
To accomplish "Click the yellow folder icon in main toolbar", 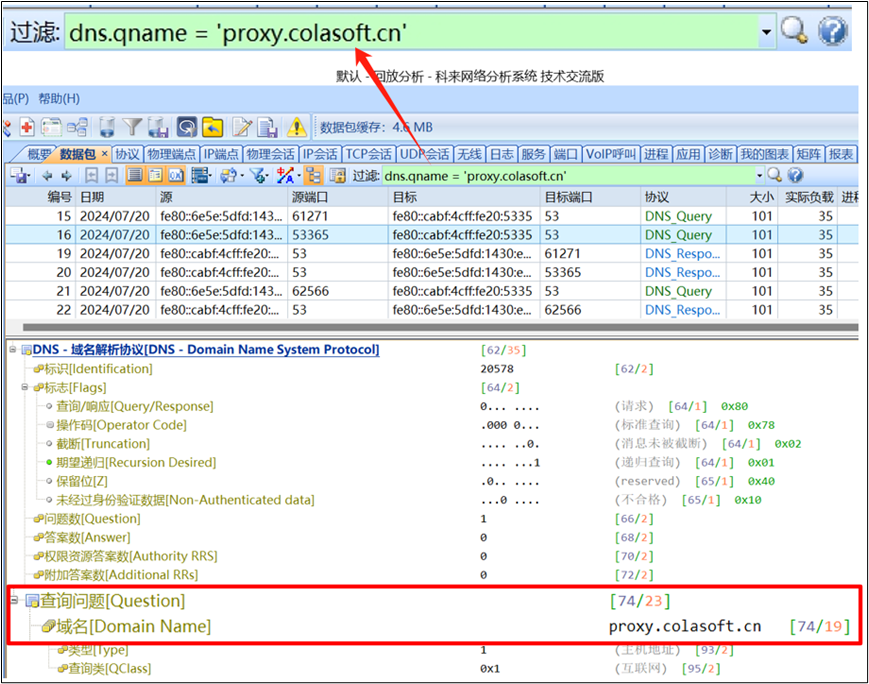I will click(212, 127).
